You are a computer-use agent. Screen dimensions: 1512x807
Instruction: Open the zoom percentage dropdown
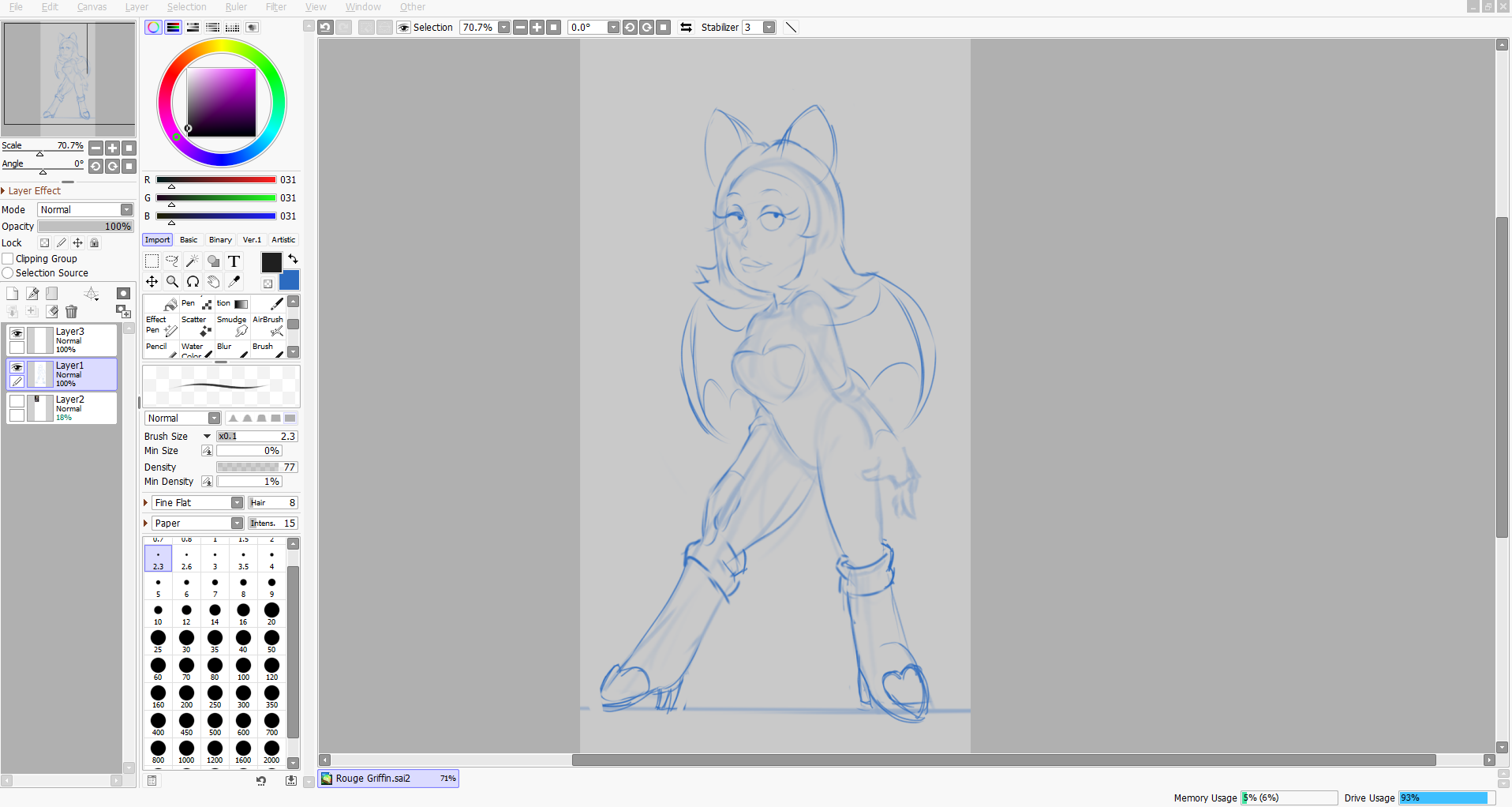(503, 28)
